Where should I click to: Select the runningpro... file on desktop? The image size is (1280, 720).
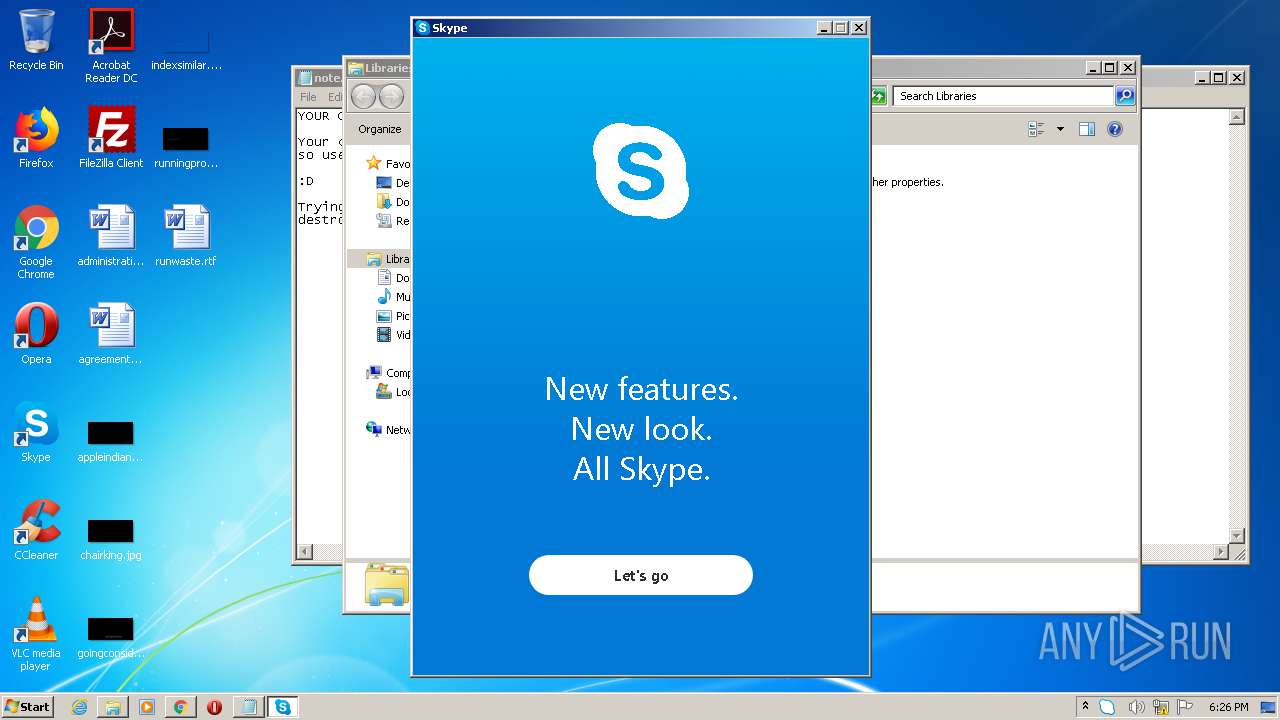tap(186, 146)
